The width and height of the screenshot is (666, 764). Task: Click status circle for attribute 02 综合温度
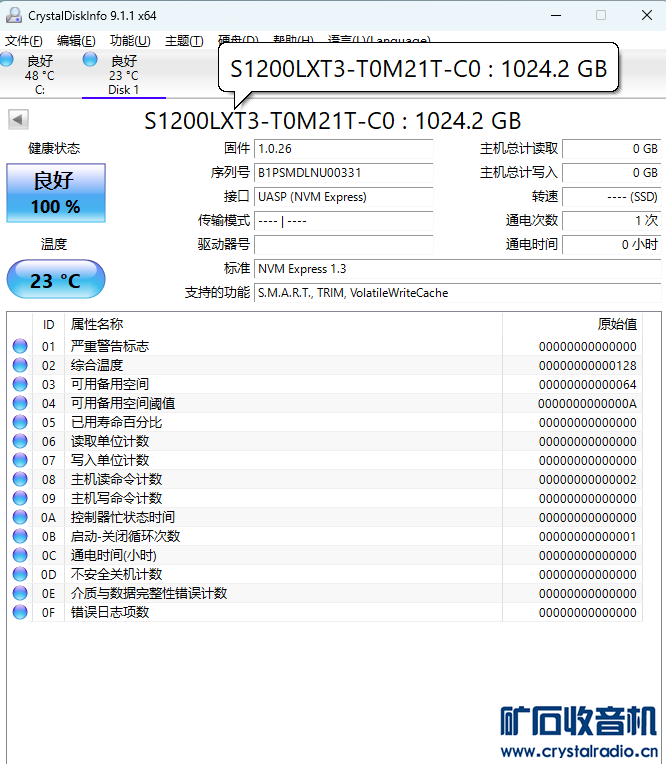point(20,365)
